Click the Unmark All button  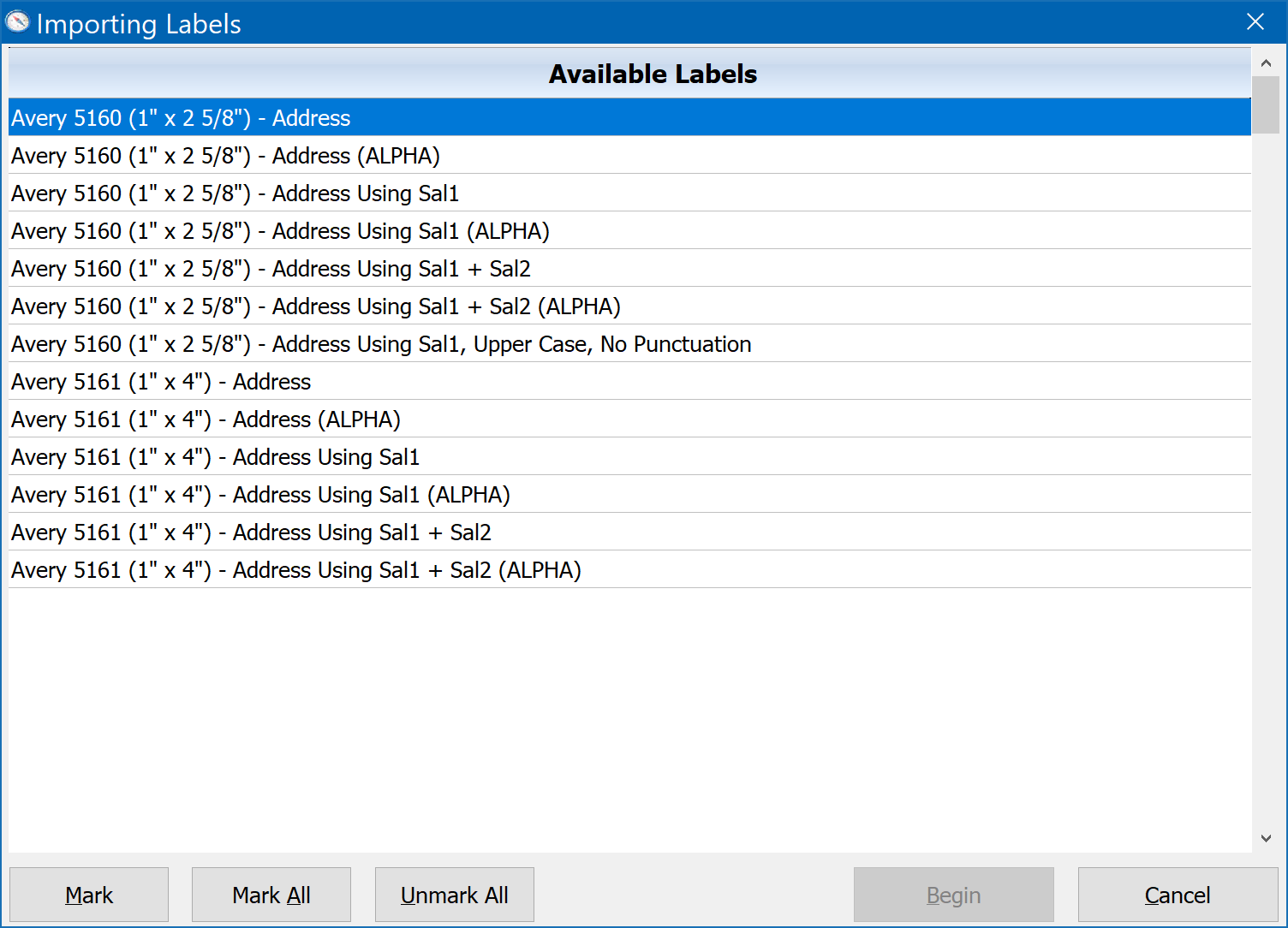pyautogui.click(x=455, y=895)
